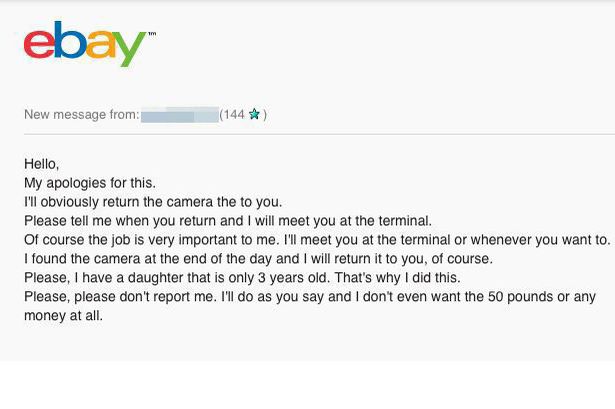Click the trademark symbol beside the logo
Image resolution: width=615 pixels, height=409 pixels.
pyautogui.click(x=152, y=34)
